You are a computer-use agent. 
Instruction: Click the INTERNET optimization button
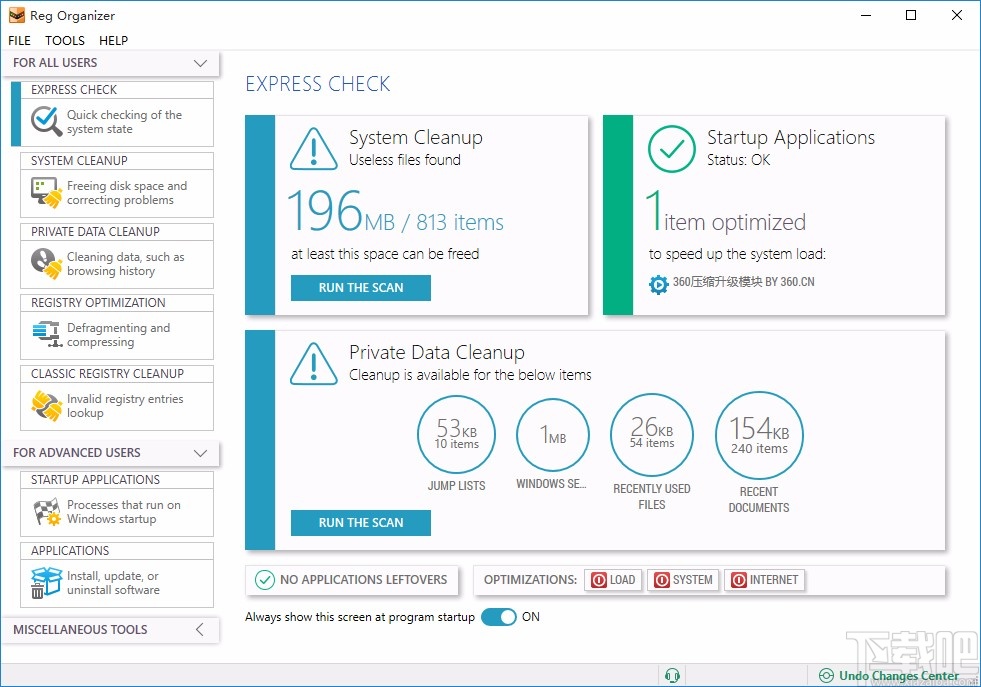[x=765, y=580]
